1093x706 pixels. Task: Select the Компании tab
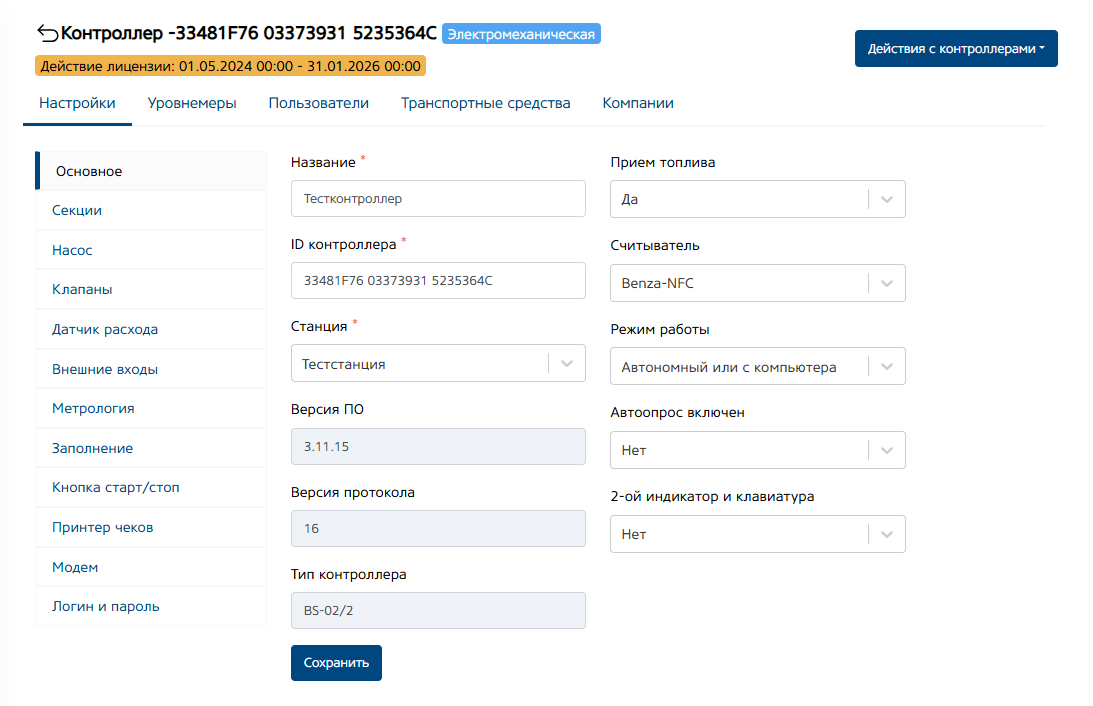pyautogui.click(x=638, y=103)
